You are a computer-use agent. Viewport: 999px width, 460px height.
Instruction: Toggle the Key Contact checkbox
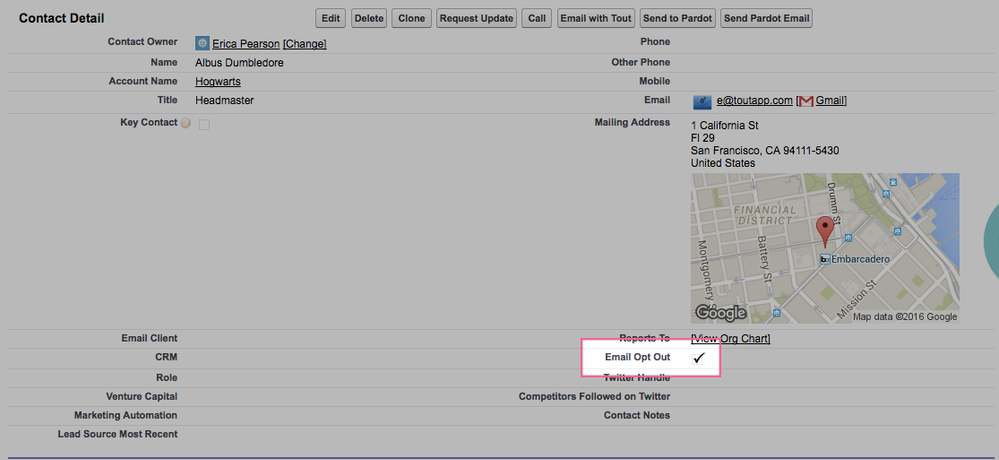(x=204, y=124)
